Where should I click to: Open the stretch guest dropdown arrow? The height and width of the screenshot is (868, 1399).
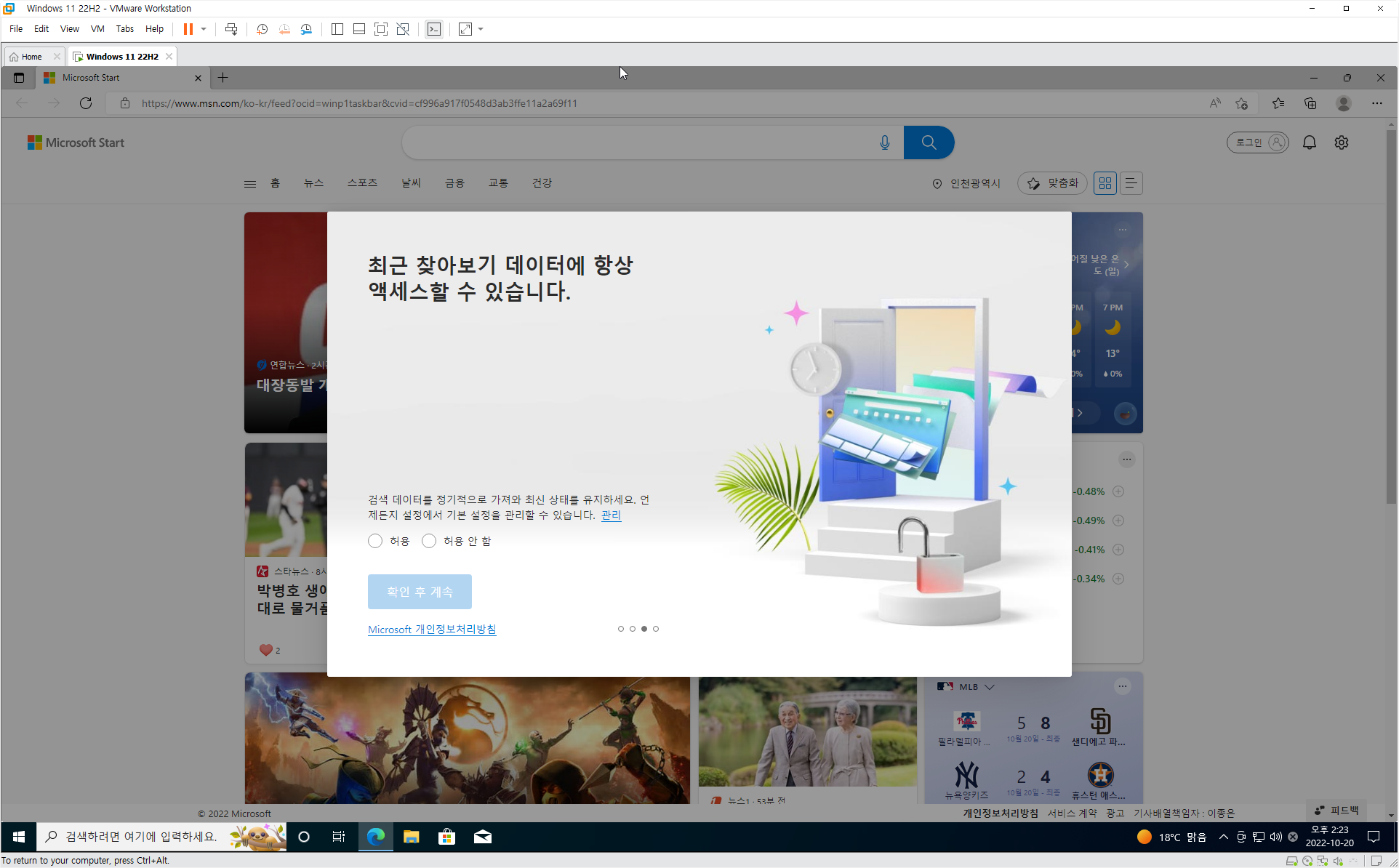481,29
